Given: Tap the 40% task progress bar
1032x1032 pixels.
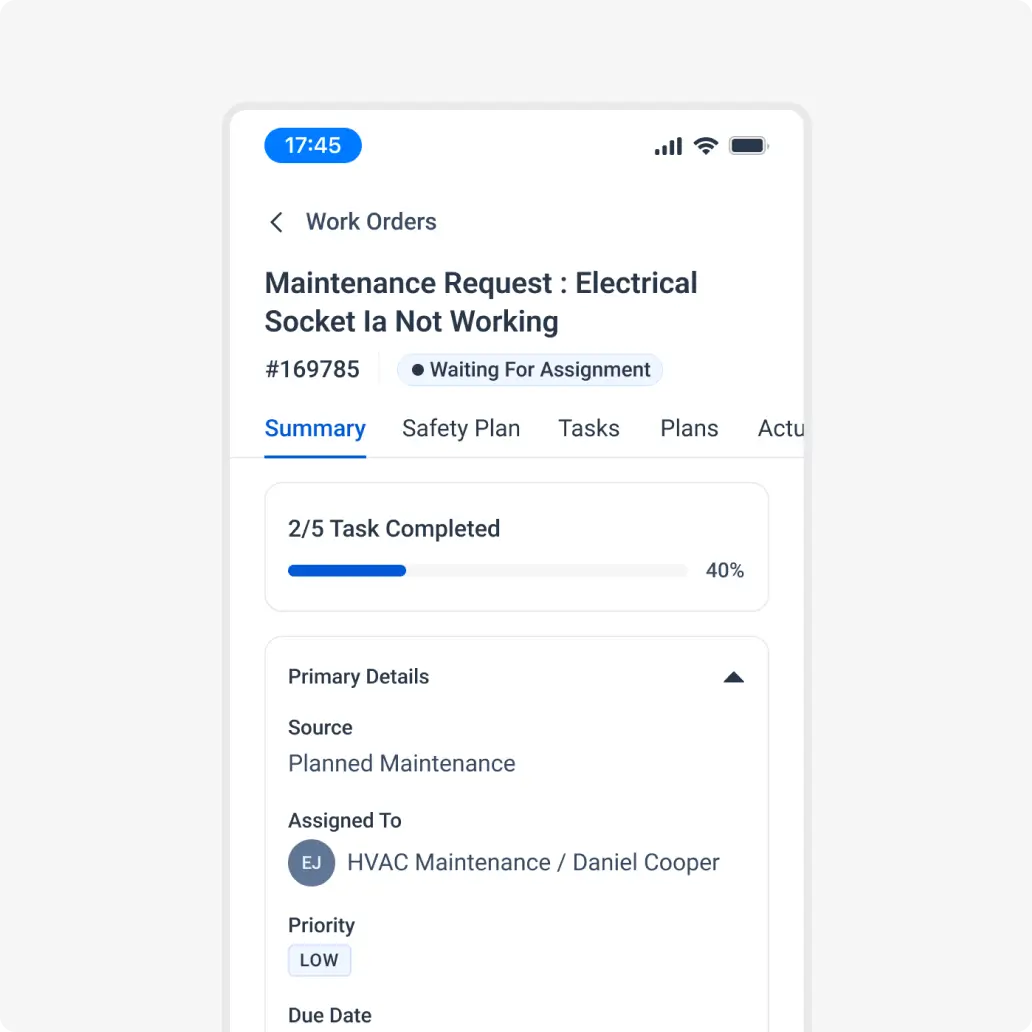Looking at the screenshot, I should pyautogui.click(x=487, y=570).
